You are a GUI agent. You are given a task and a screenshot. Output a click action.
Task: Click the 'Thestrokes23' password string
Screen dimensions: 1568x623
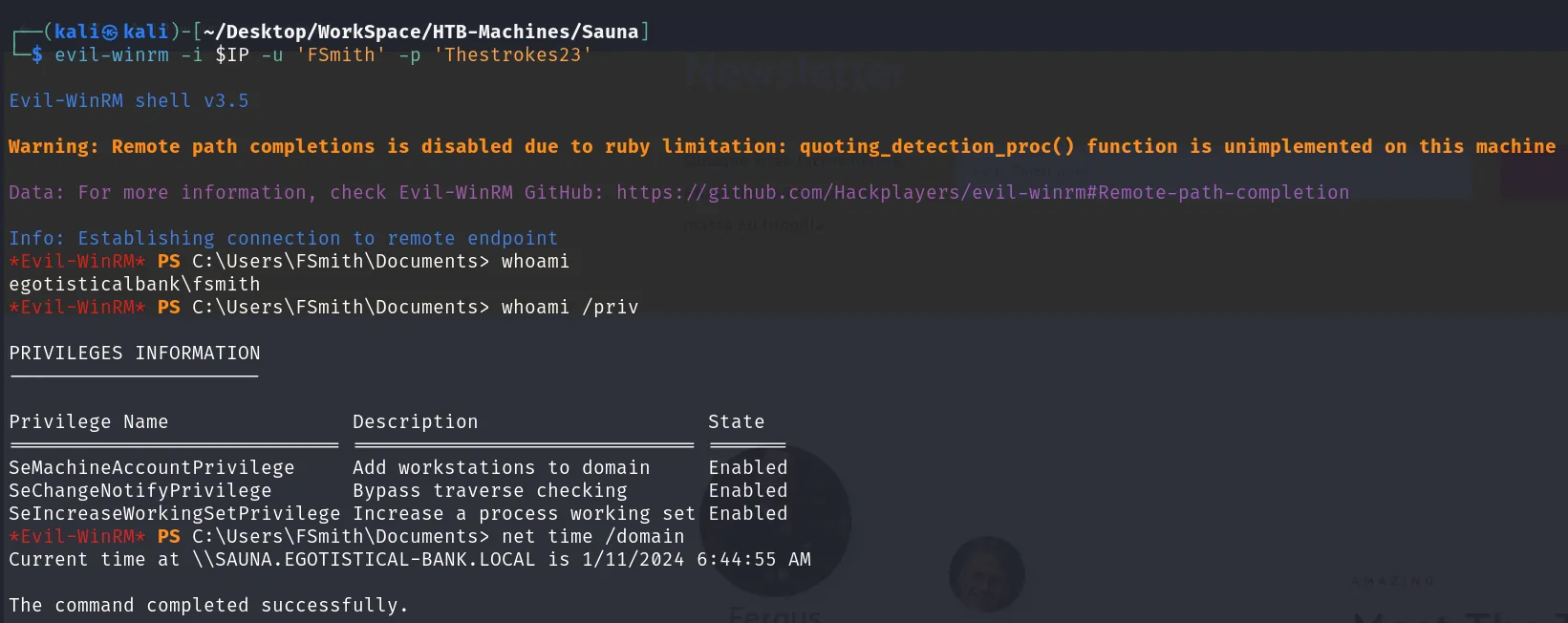(513, 54)
